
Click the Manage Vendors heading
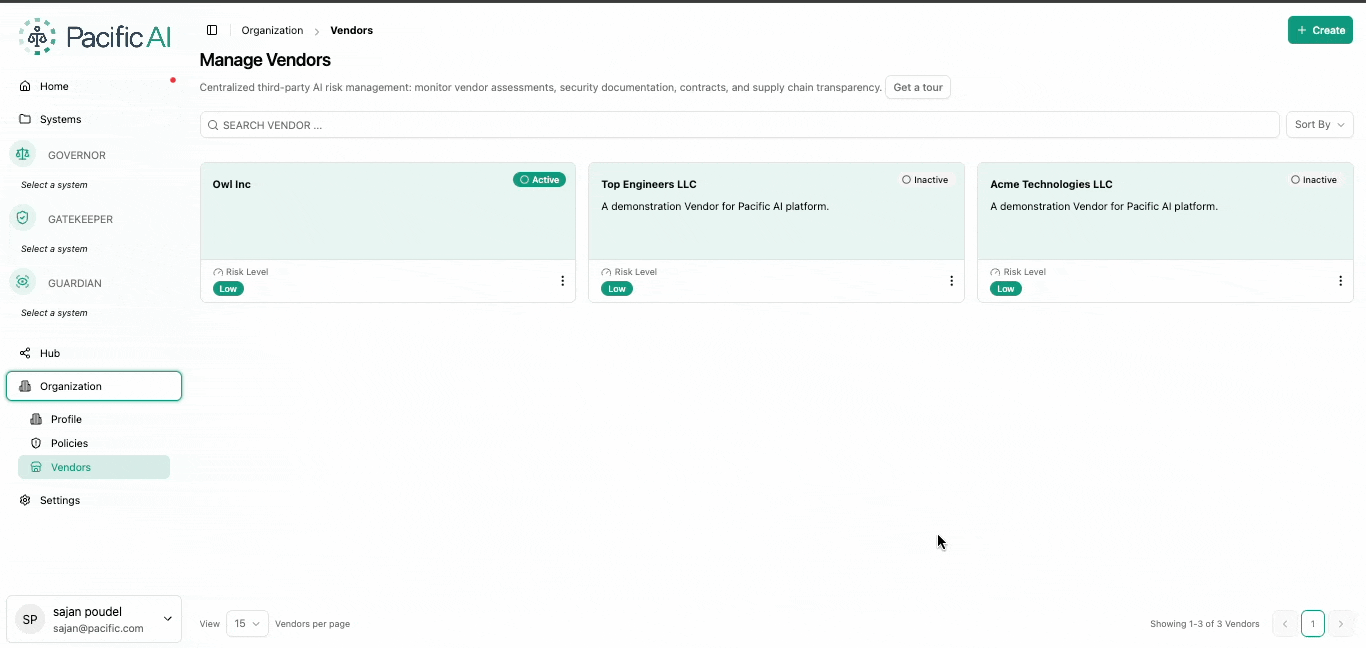tap(265, 60)
